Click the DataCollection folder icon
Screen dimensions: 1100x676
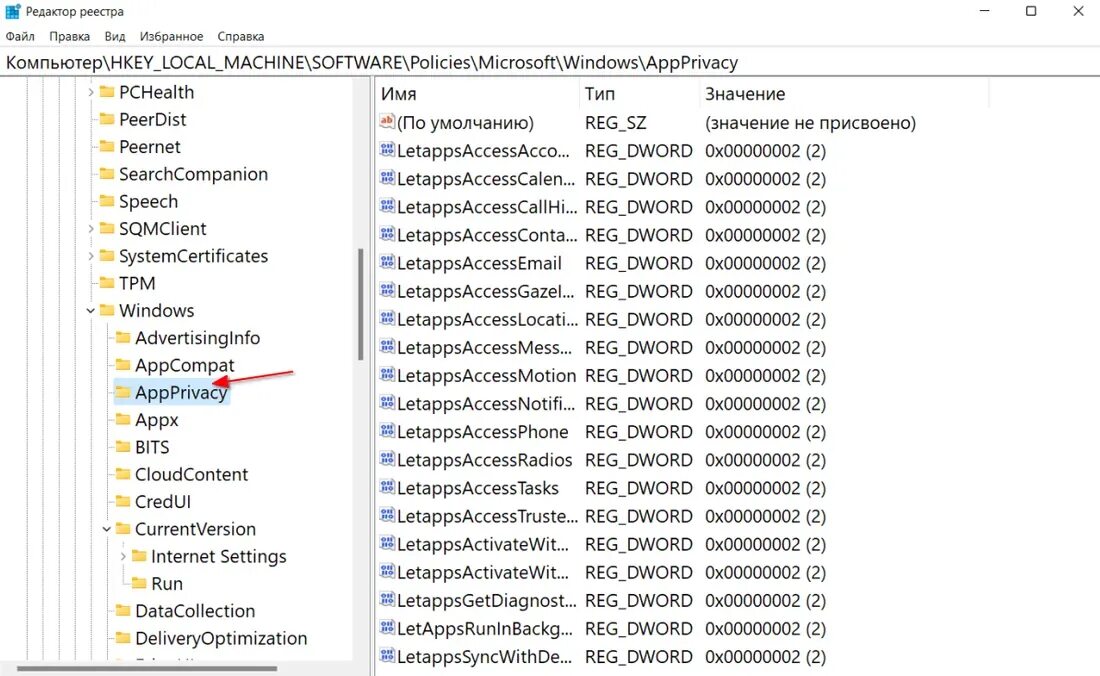[123, 610]
